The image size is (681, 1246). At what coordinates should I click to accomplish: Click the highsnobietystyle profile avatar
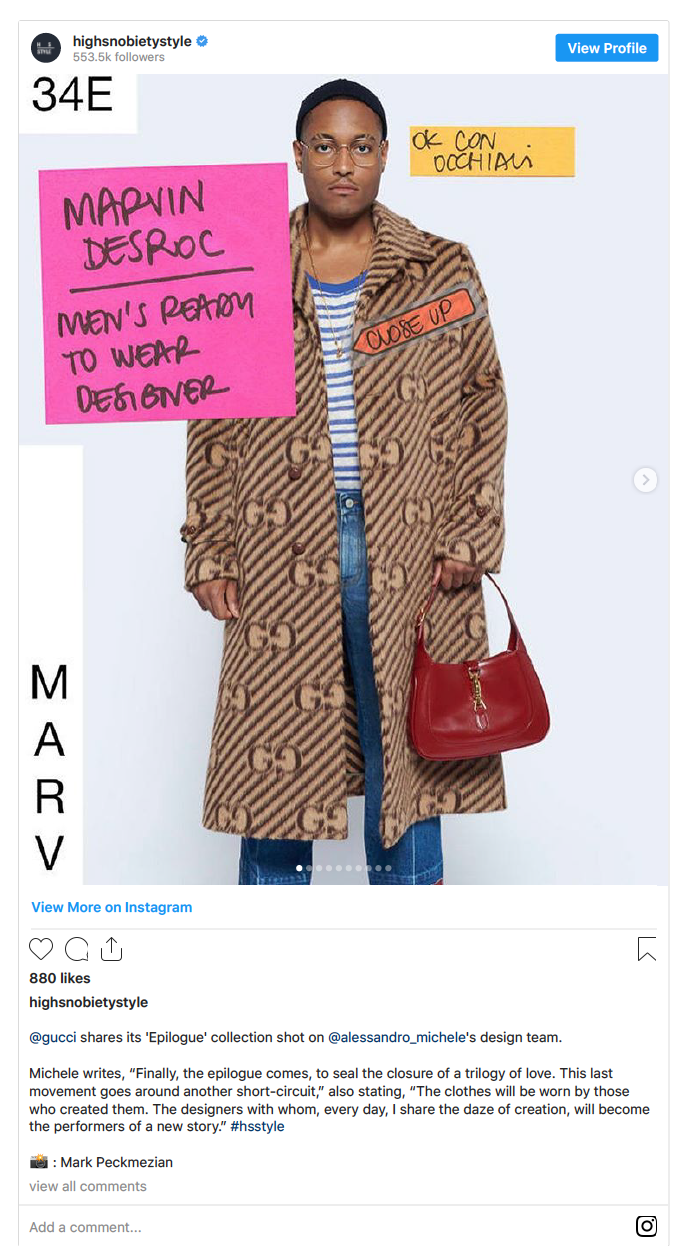click(46, 48)
